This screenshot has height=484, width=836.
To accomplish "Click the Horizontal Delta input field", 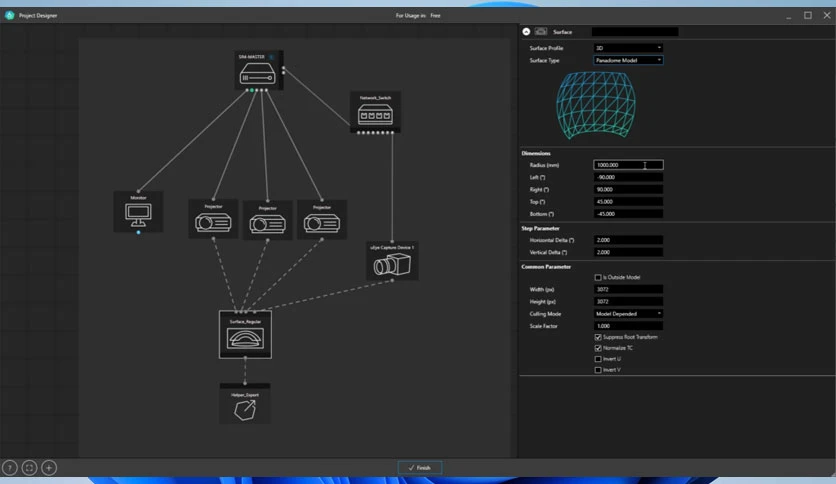I will [628, 240].
